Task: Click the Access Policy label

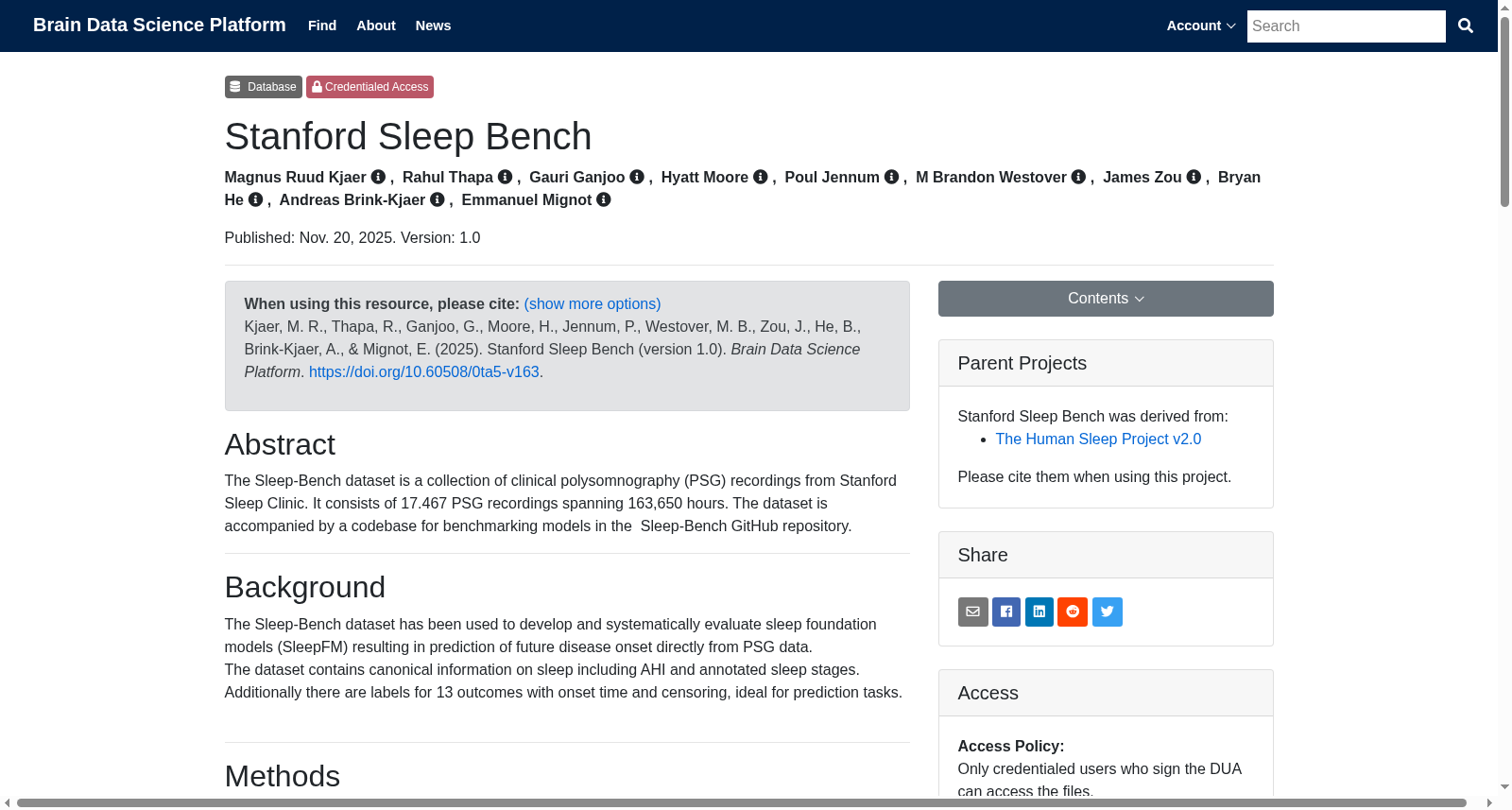Action: [1011, 746]
